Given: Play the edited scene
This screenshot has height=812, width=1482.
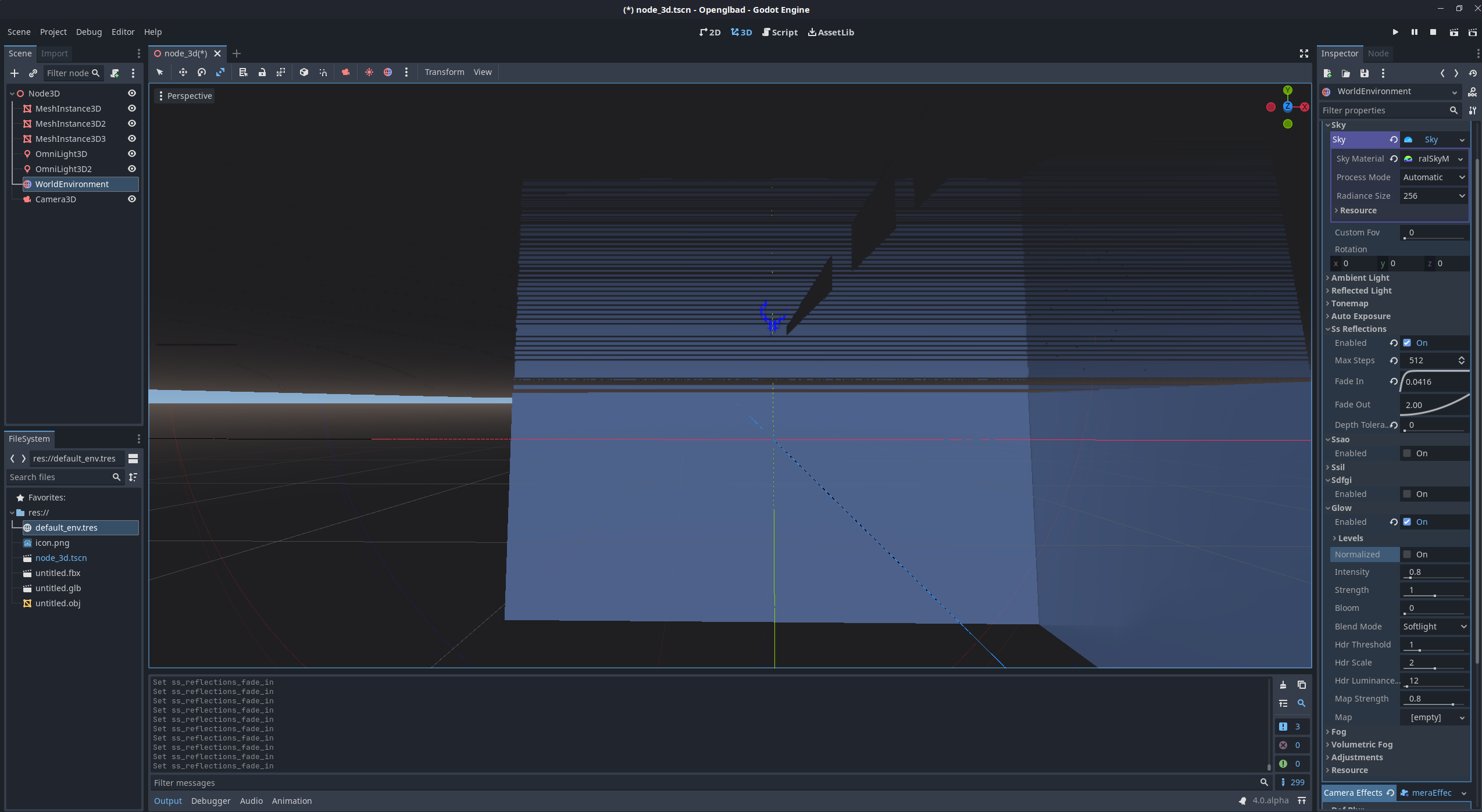Looking at the screenshot, I should pos(1454,33).
